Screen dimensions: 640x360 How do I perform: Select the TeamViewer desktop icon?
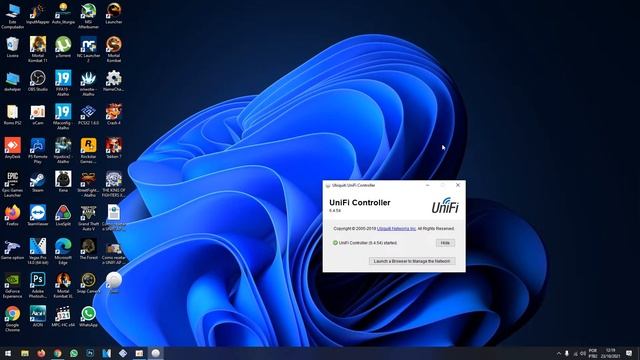38,216
